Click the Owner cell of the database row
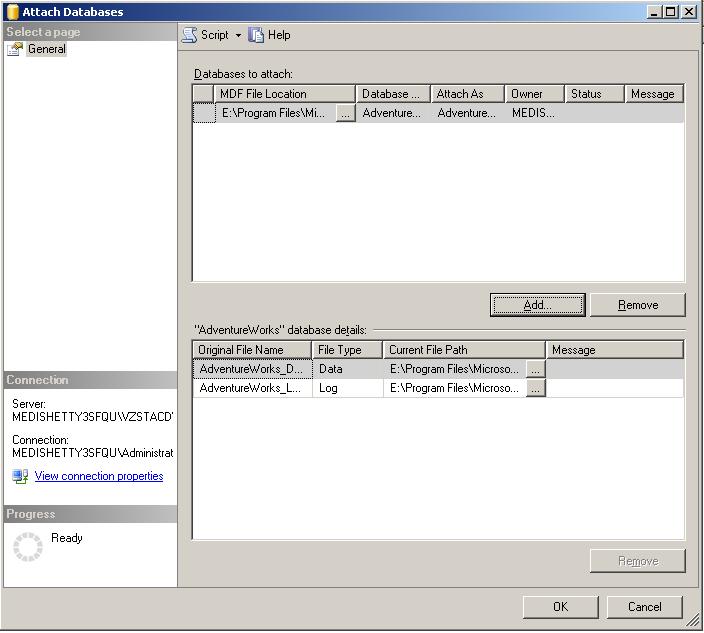The image size is (704, 633). 534,114
